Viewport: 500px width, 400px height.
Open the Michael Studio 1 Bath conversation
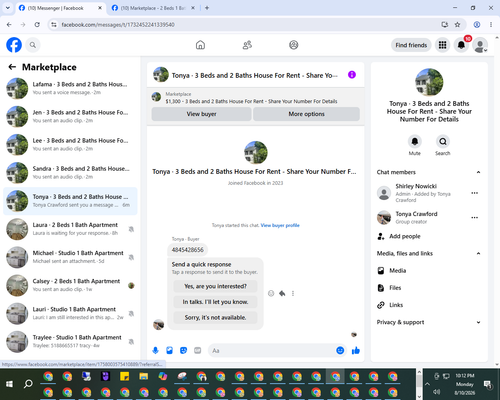pyautogui.click(x=70, y=257)
